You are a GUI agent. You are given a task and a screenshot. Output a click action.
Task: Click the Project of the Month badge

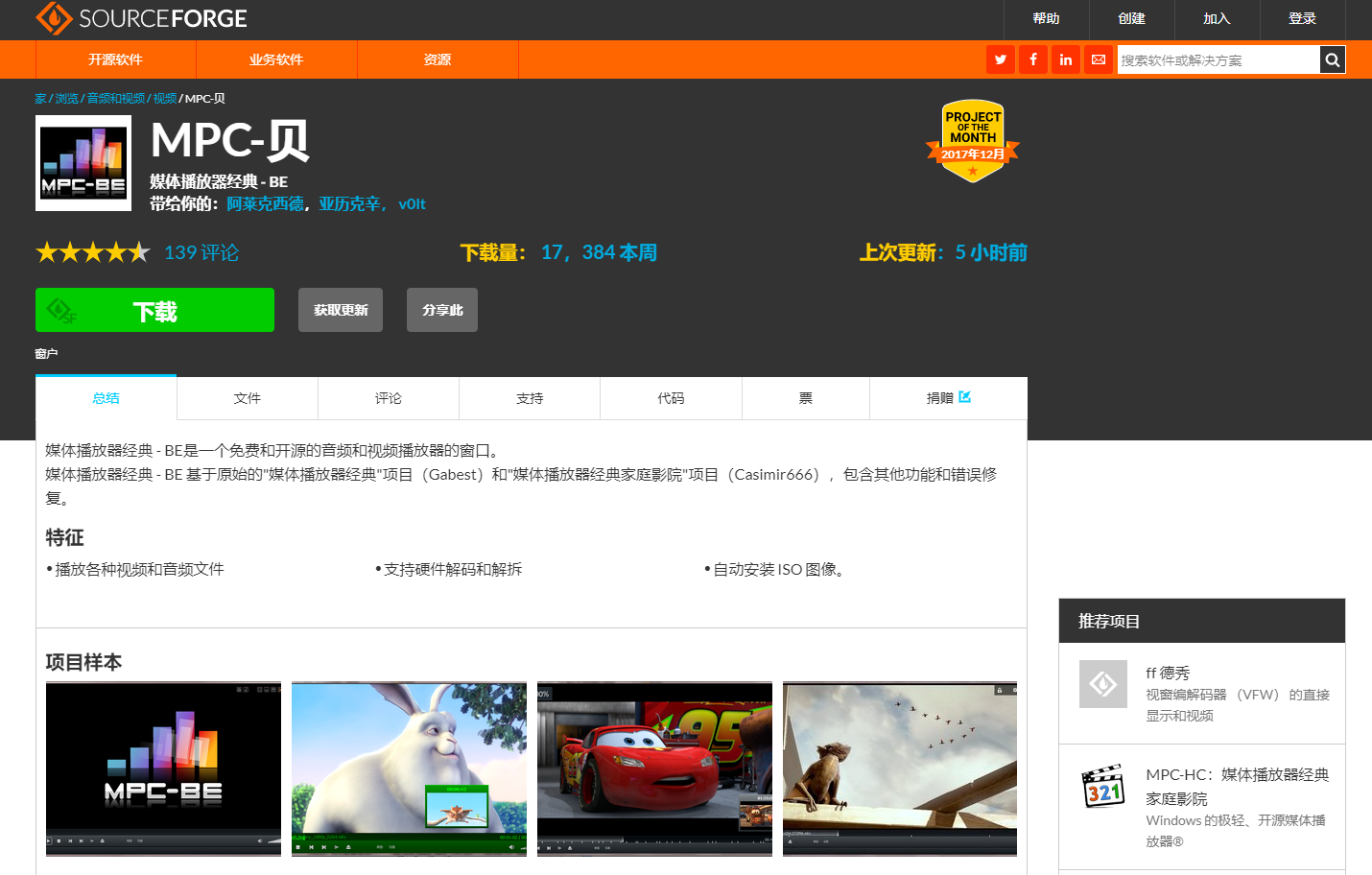point(973,141)
